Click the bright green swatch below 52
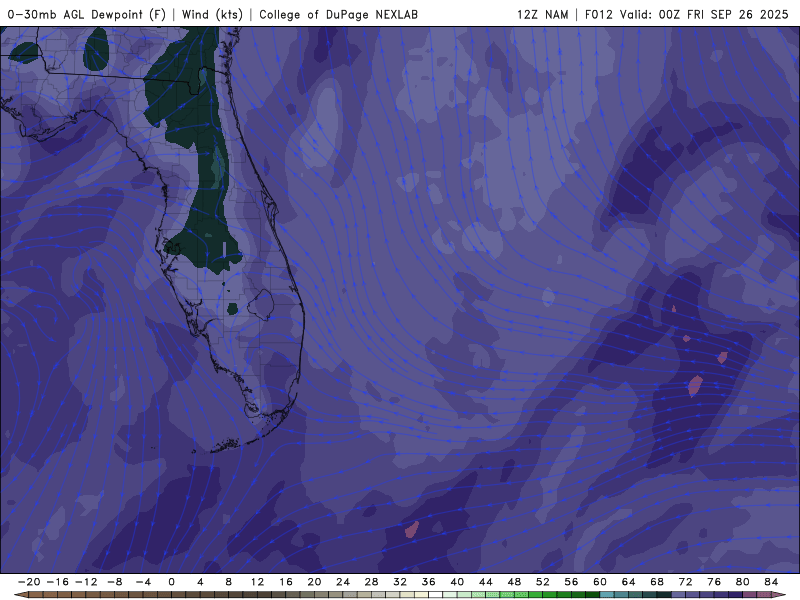Image resolution: width=800 pixels, height=600 pixels. (550, 595)
